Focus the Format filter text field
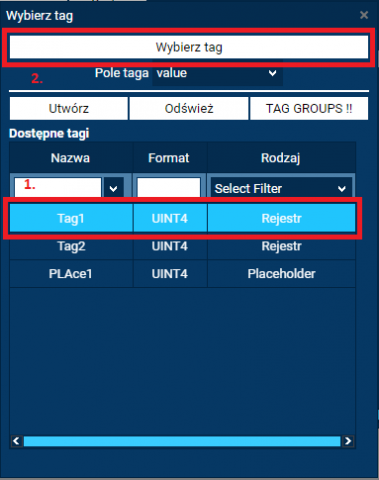This screenshot has height=480, width=379. pyautogui.click(x=169, y=187)
